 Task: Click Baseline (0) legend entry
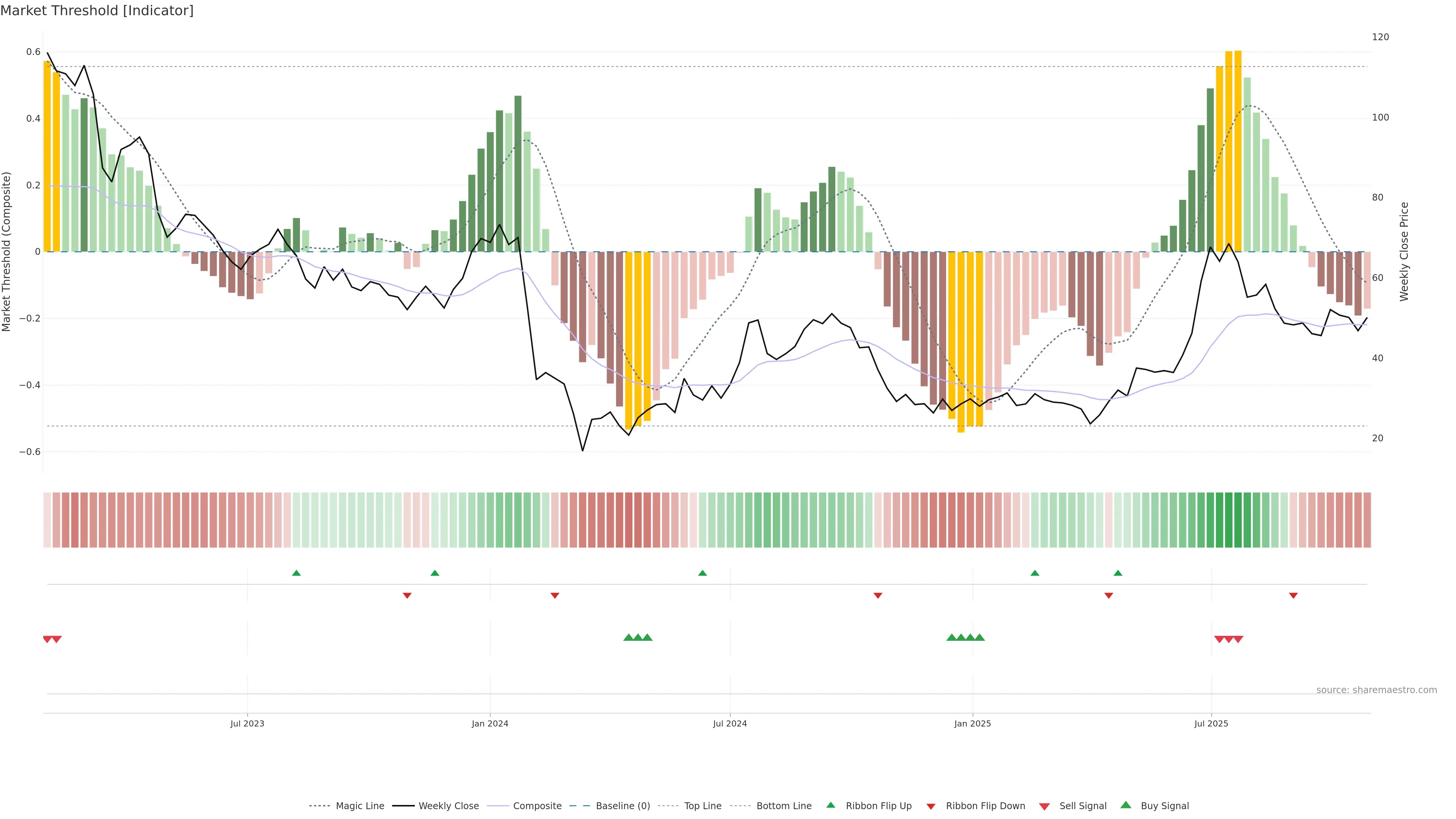[x=622, y=806]
